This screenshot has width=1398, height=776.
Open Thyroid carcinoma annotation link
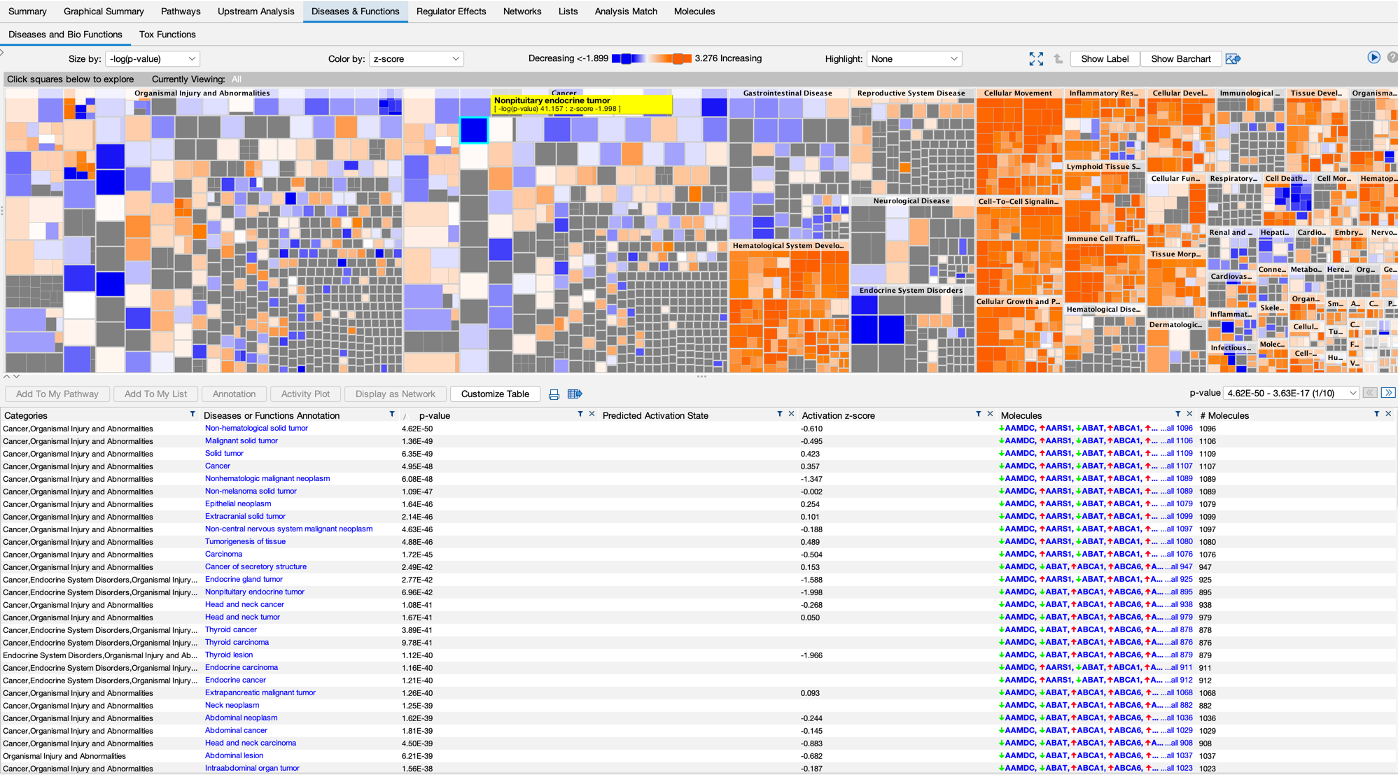(237, 642)
